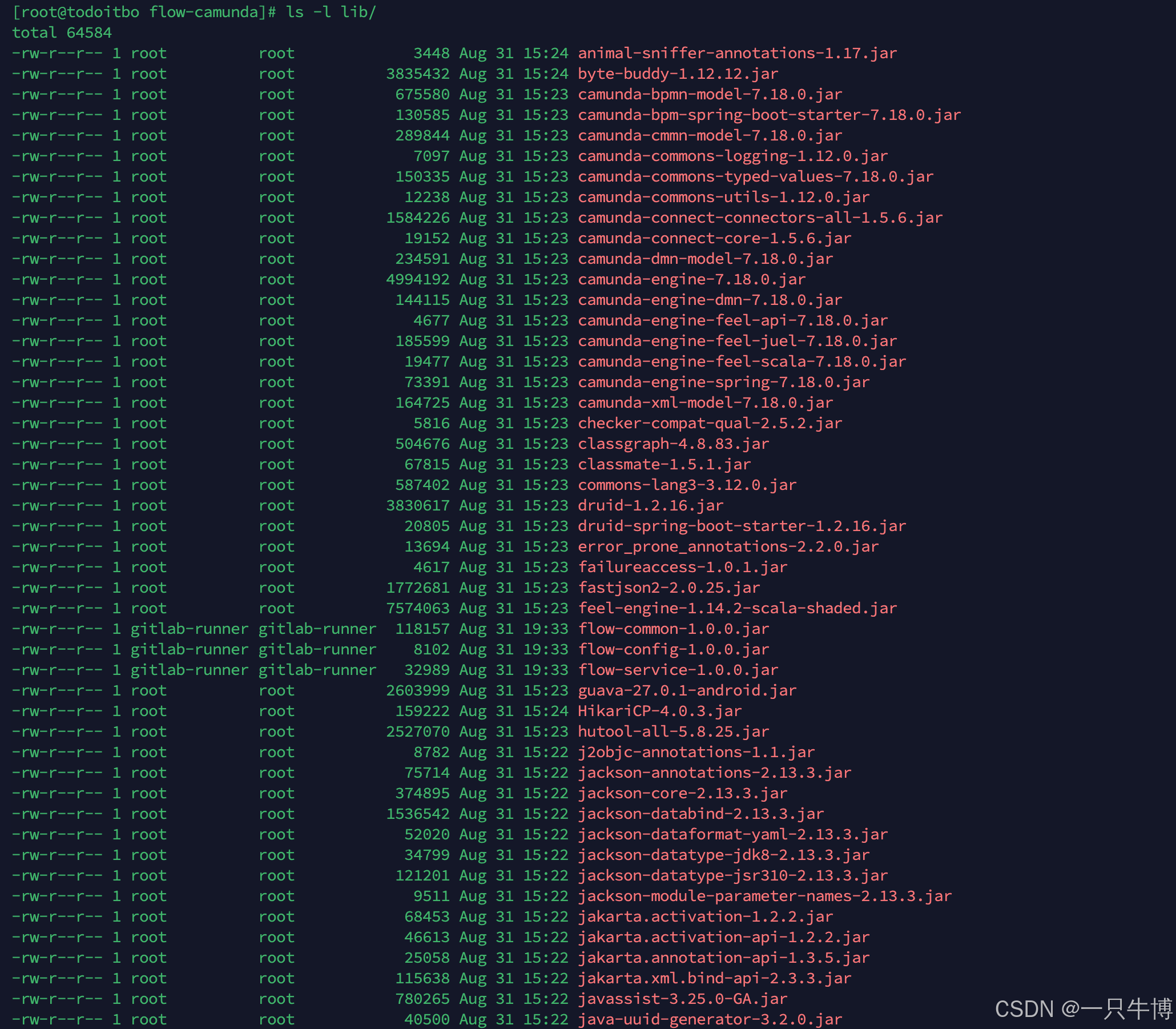The height and width of the screenshot is (1029, 1176).
Task: Click the CSDN watermark text
Action: tap(1082, 1009)
